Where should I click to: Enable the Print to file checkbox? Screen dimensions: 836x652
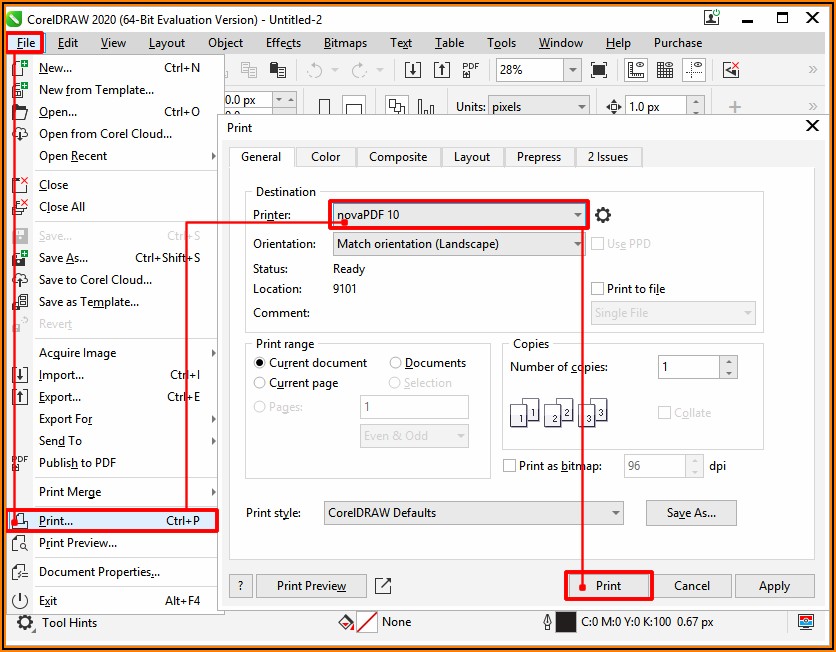(598, 289)
